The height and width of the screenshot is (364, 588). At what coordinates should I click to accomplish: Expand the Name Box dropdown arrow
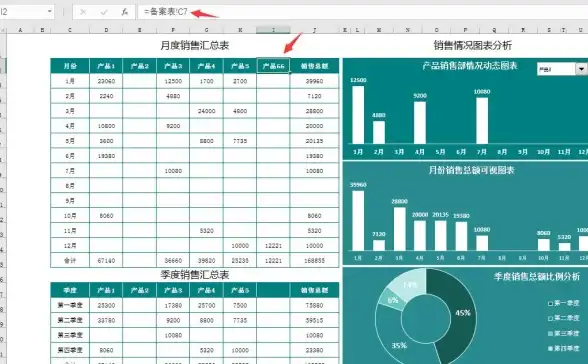50,12
